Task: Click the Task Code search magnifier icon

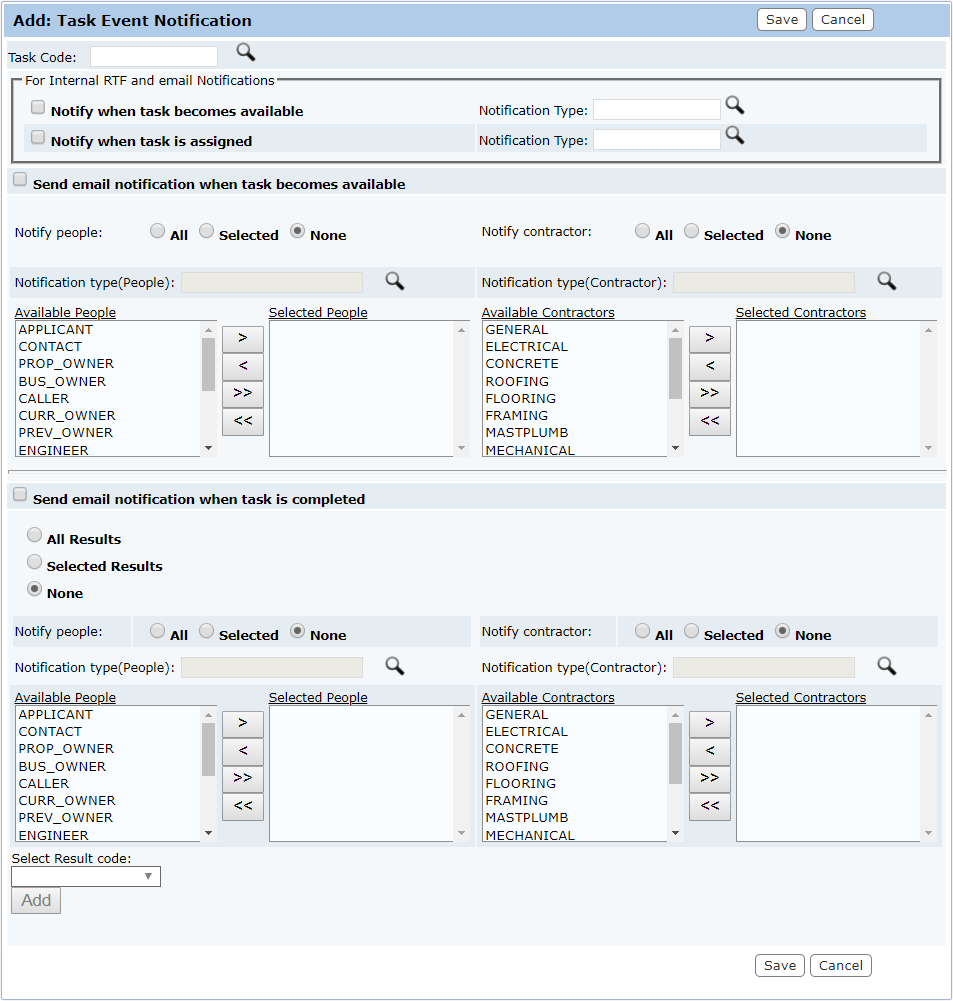Action: pyautogui.click(x=245, y=52)
